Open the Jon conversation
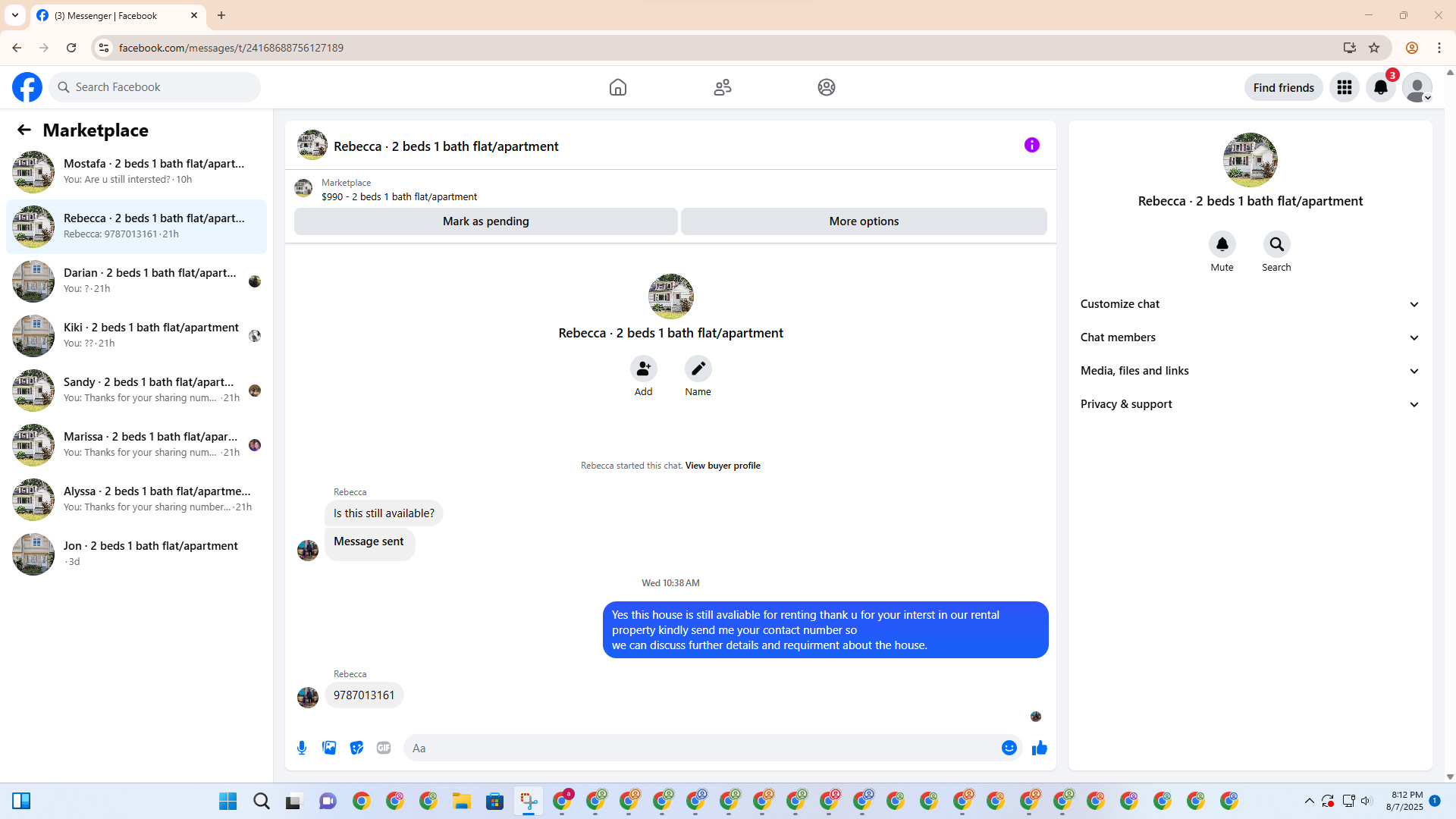 coord(136,554)
